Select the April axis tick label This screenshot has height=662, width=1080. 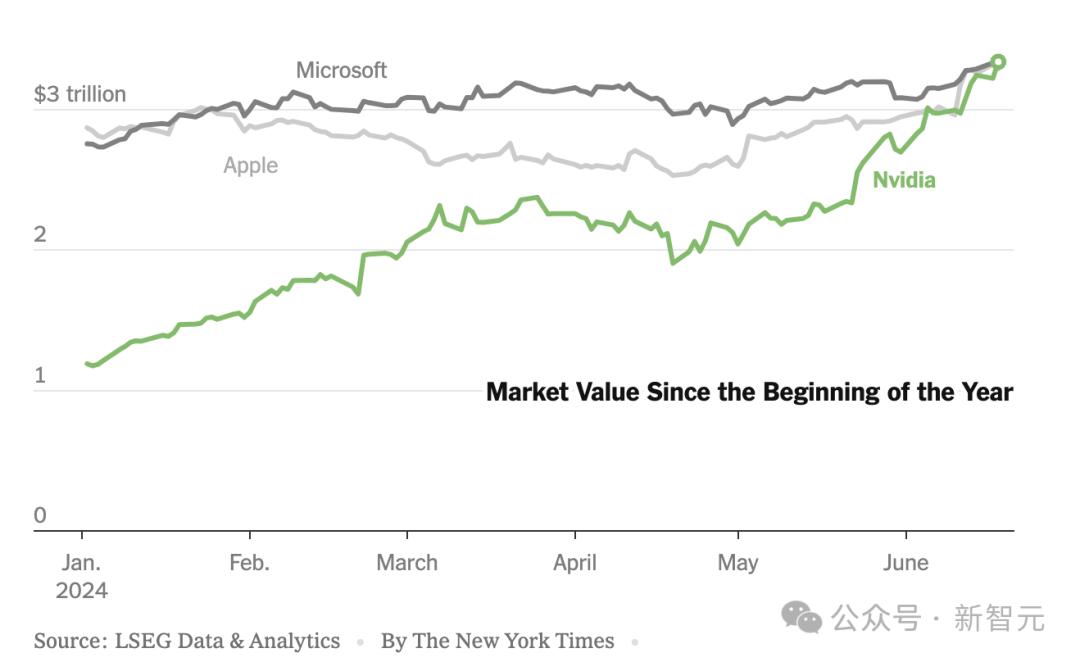pos(575,563)
